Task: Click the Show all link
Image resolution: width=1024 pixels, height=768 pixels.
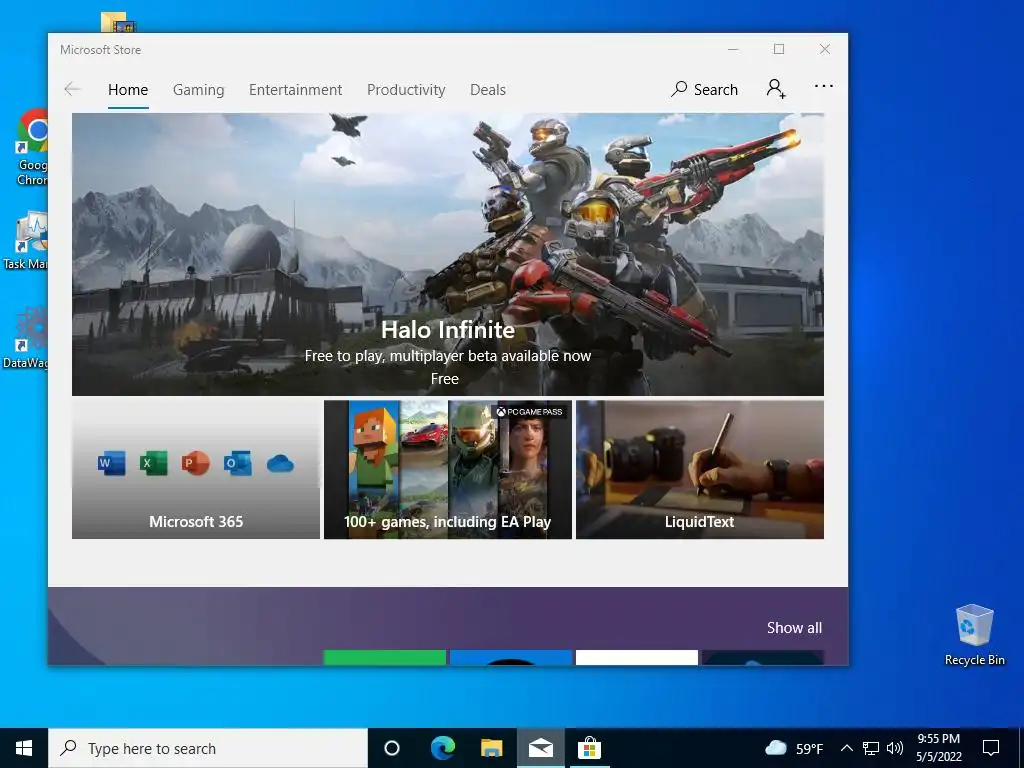Action: [x=794, y=628]
